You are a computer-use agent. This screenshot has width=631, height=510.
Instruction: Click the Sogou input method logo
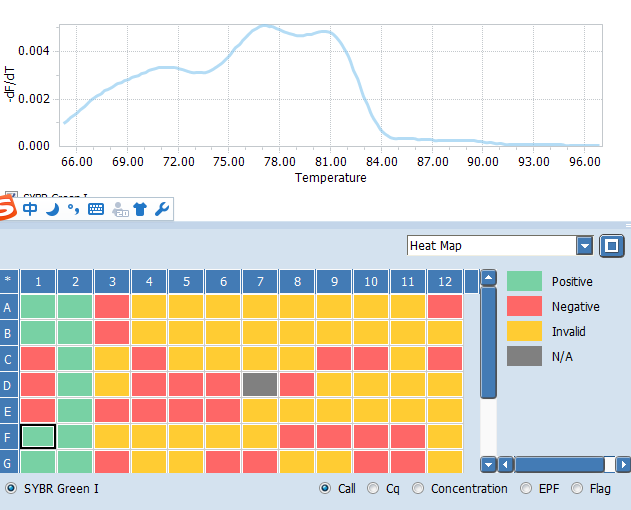tap(7, 208)
